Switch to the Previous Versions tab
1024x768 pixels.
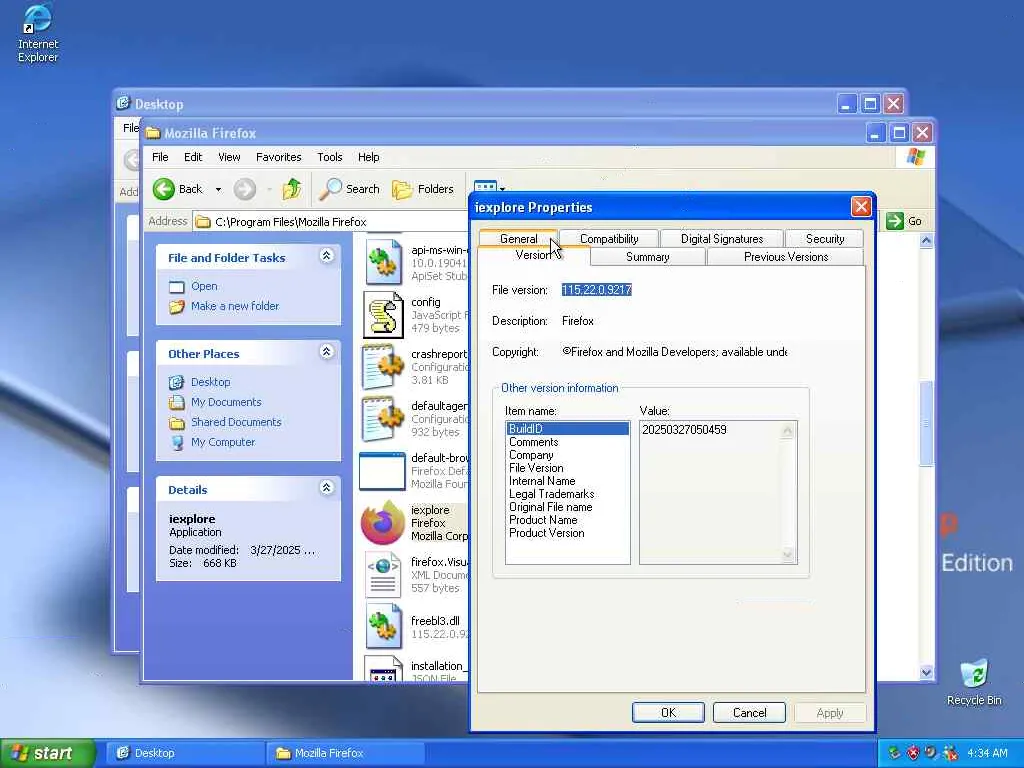(x=786, y=257)
